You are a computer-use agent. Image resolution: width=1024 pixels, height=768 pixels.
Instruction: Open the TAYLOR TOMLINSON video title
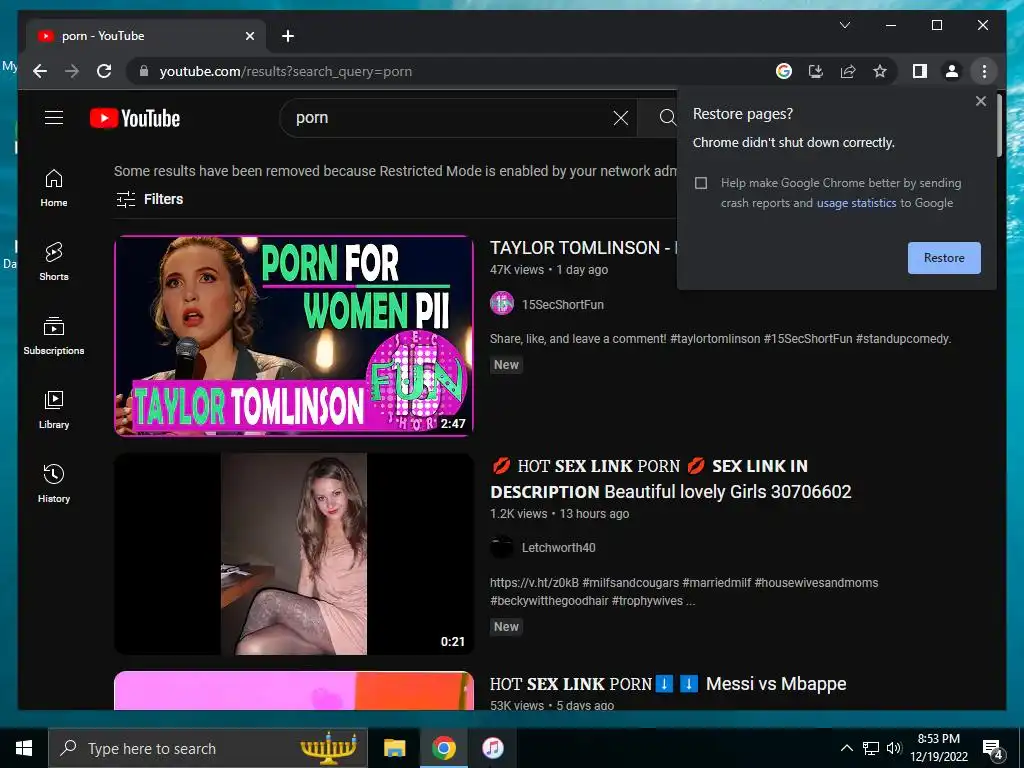click(583, 248)
